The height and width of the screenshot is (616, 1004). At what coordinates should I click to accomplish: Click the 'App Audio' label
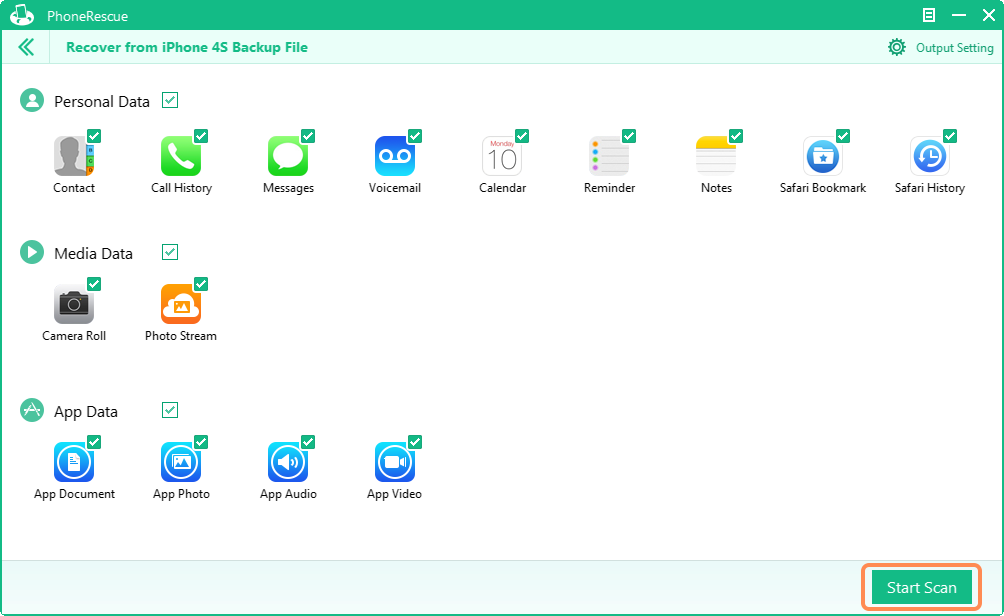click(x=288, y=494)
